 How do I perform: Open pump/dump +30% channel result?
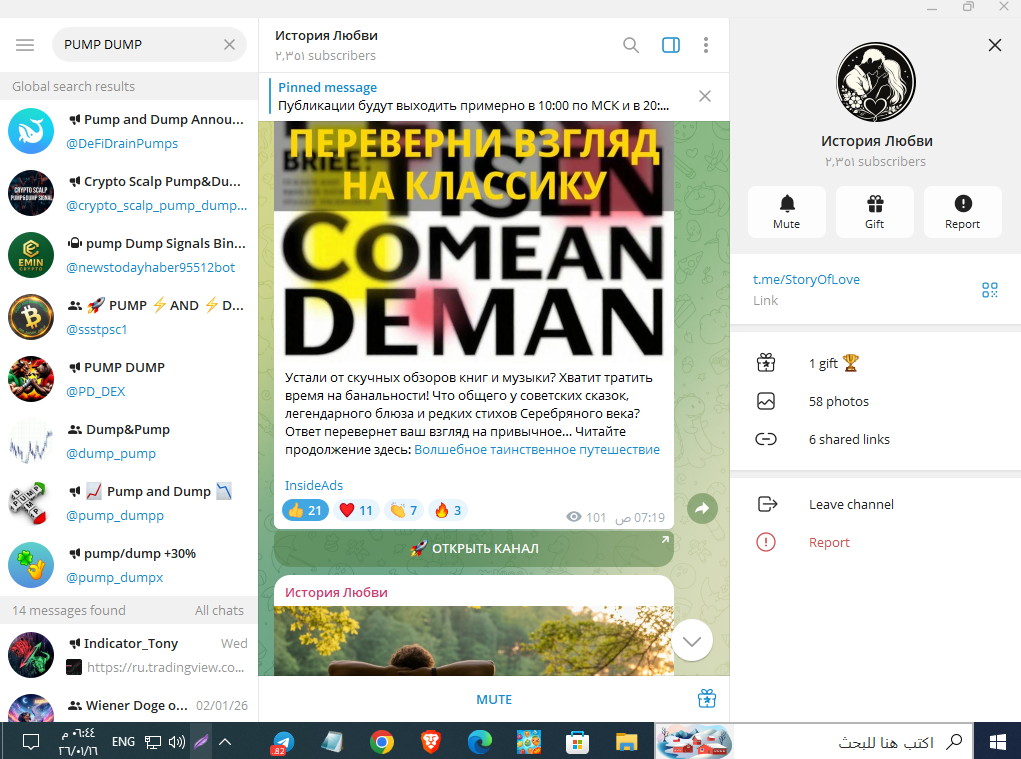[129, 565]
